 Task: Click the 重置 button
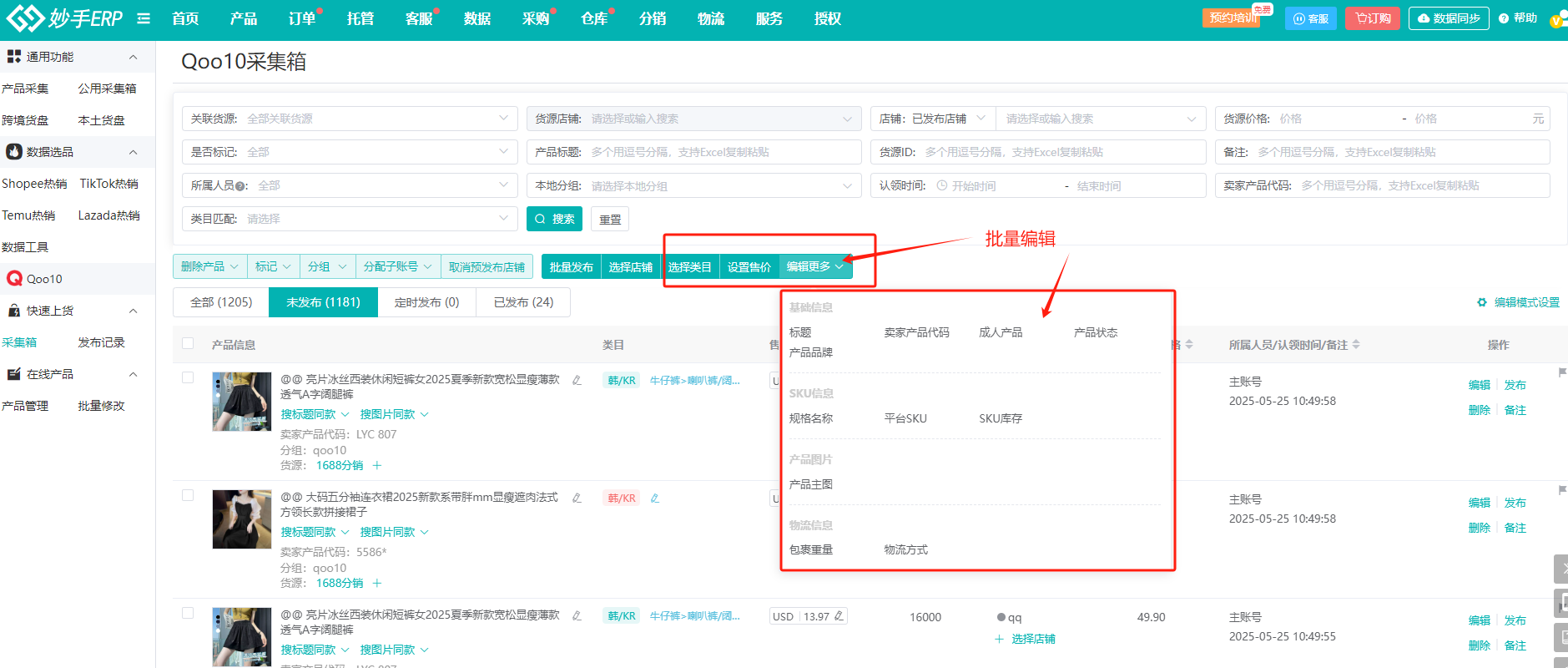(610, 219)
